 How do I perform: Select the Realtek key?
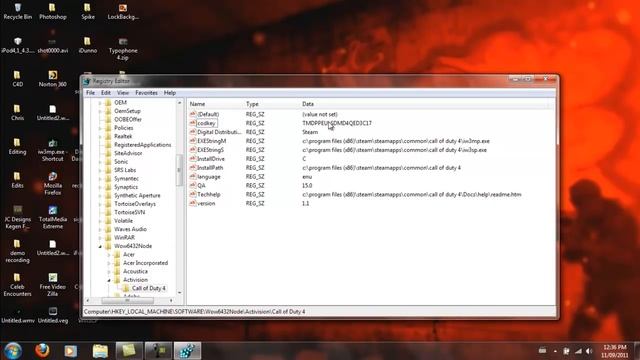123,136
